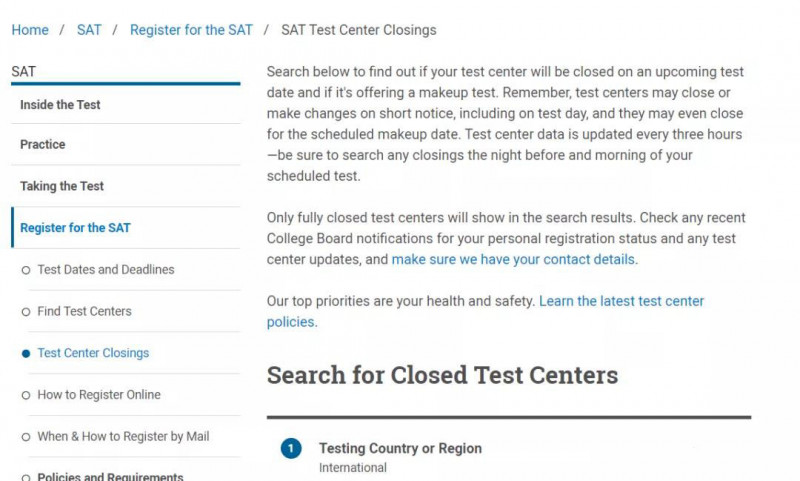Screen dimensions: 800x481
Task: Click the Home breadcrumb link
Action: point(30,30)
